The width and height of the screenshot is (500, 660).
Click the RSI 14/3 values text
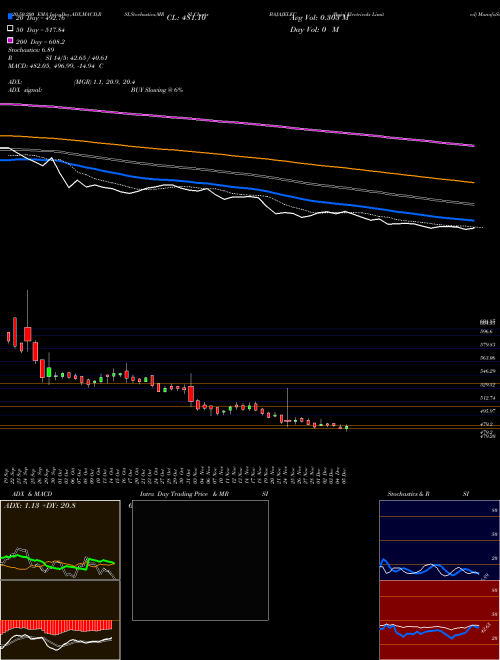[77, 58]
